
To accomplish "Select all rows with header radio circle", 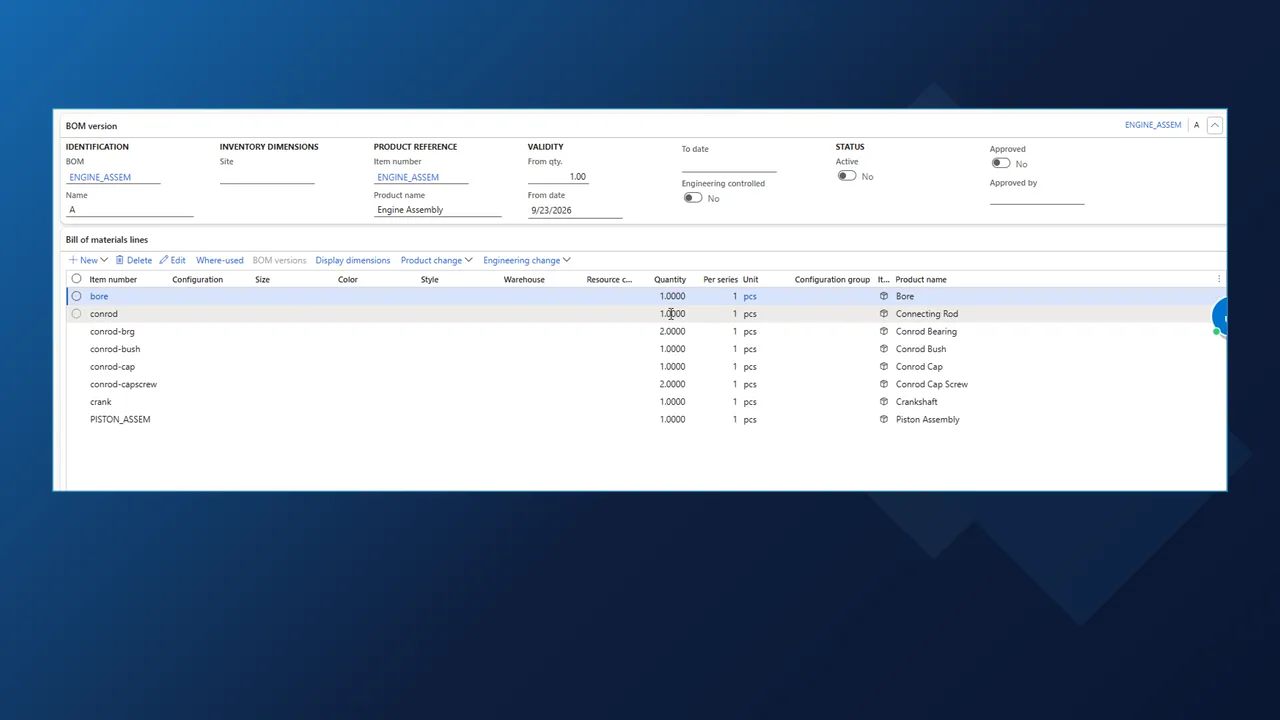I will click(76, 279).
